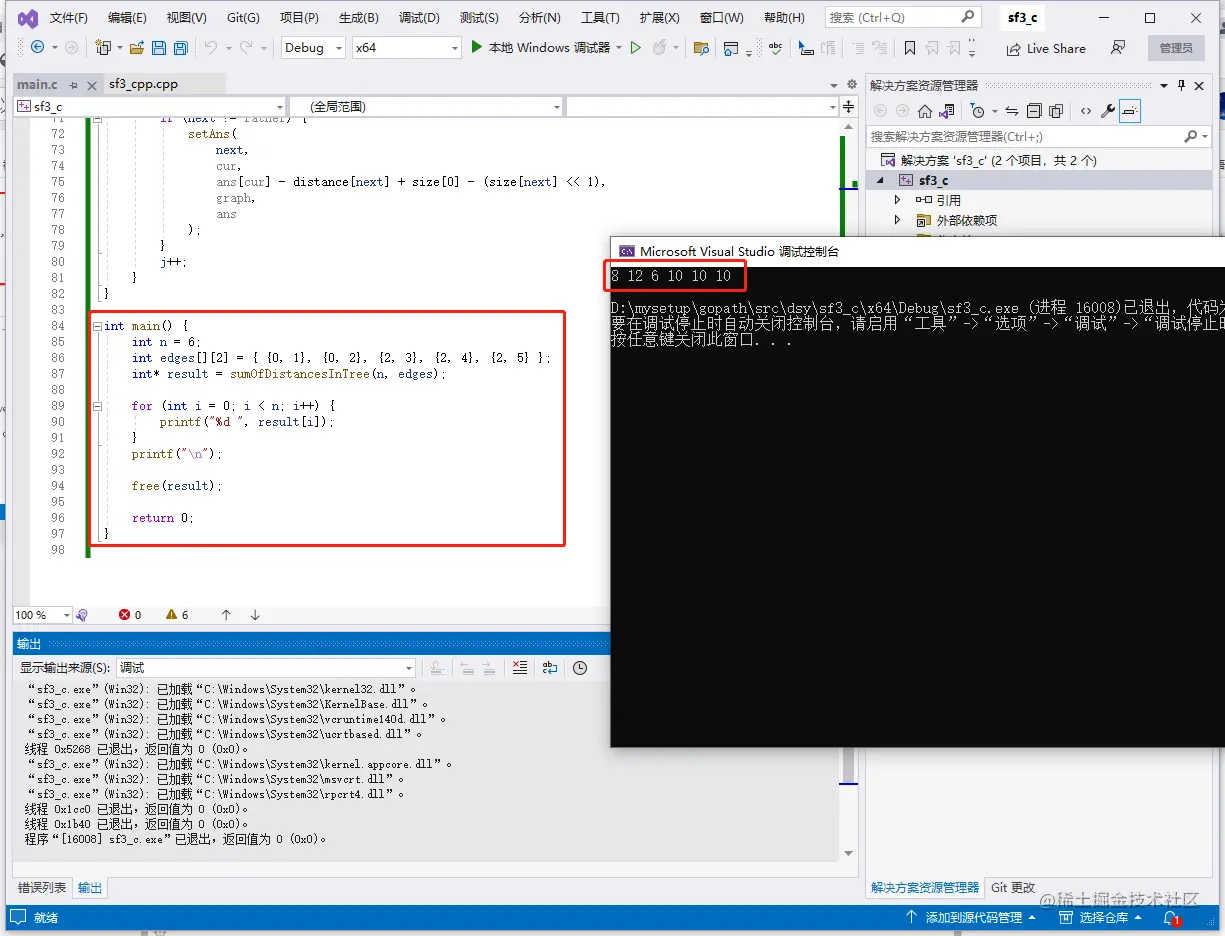Click the new project toolbar icon
The width and height of the screenshot is (1225, 936).
click(x=102, y=47)
